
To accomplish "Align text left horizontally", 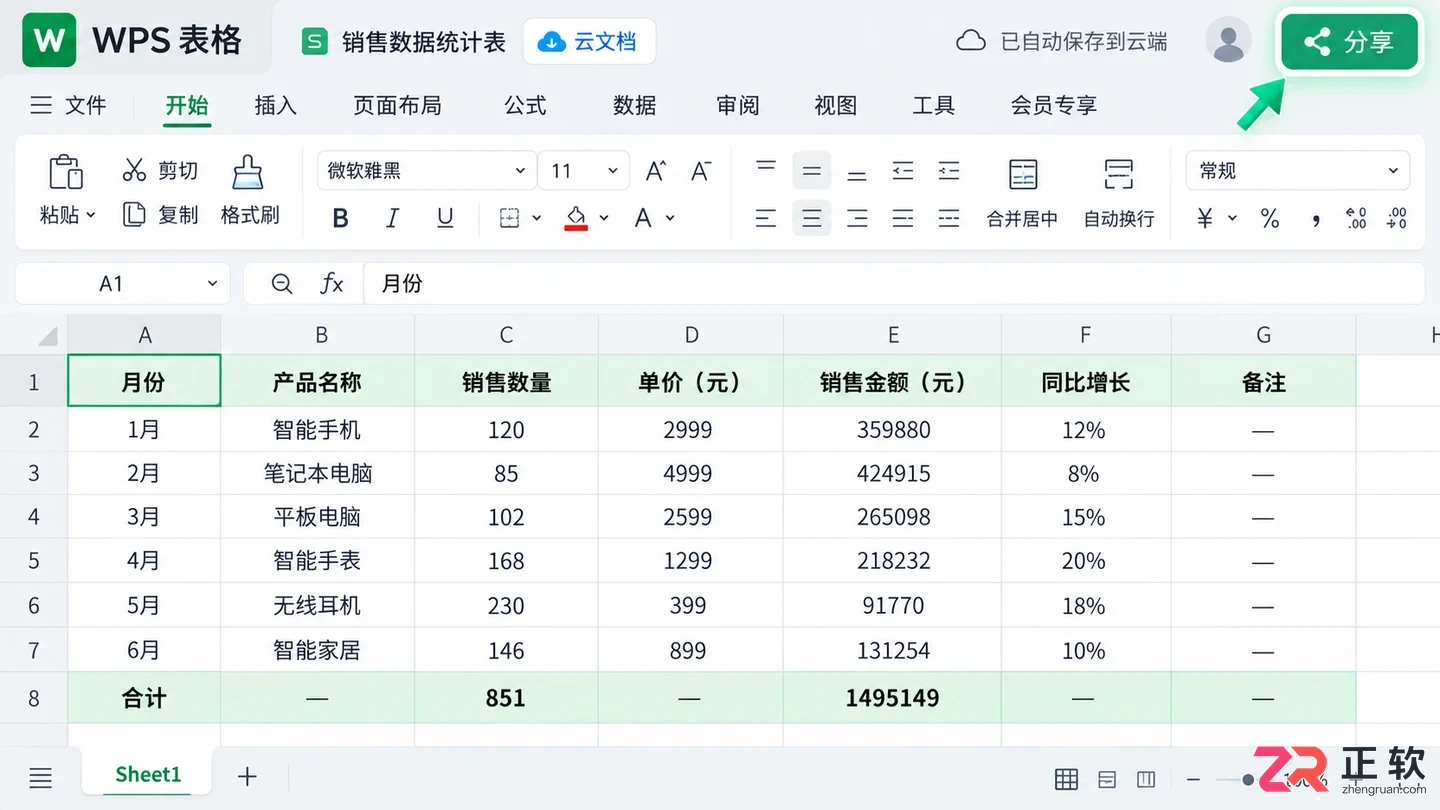I will (x=766, y=218).
